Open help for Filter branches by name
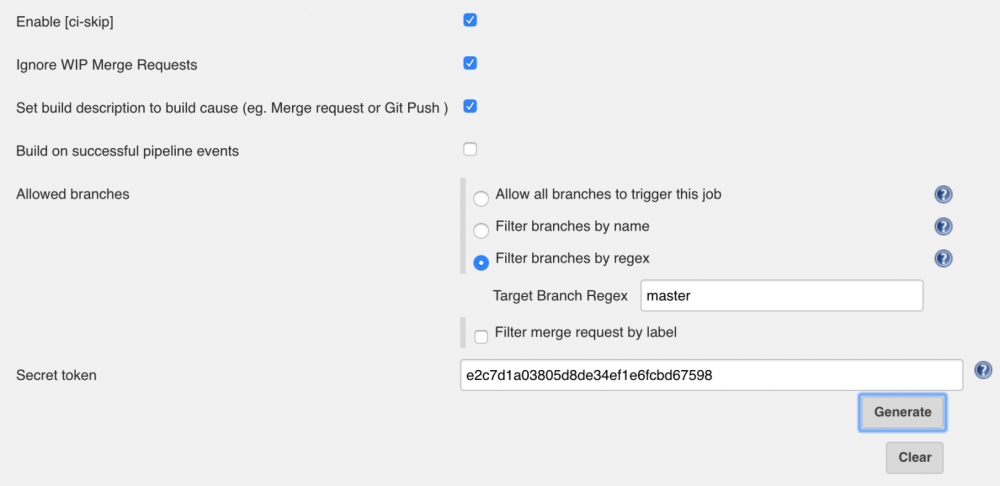The width and height of the screenshot is (1000, 486). point(942,227)
